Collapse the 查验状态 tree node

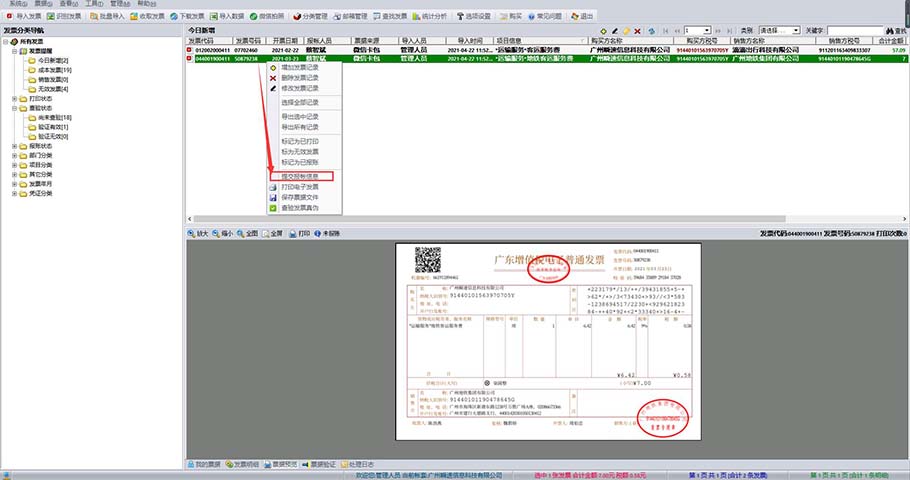tap(14, 108)
